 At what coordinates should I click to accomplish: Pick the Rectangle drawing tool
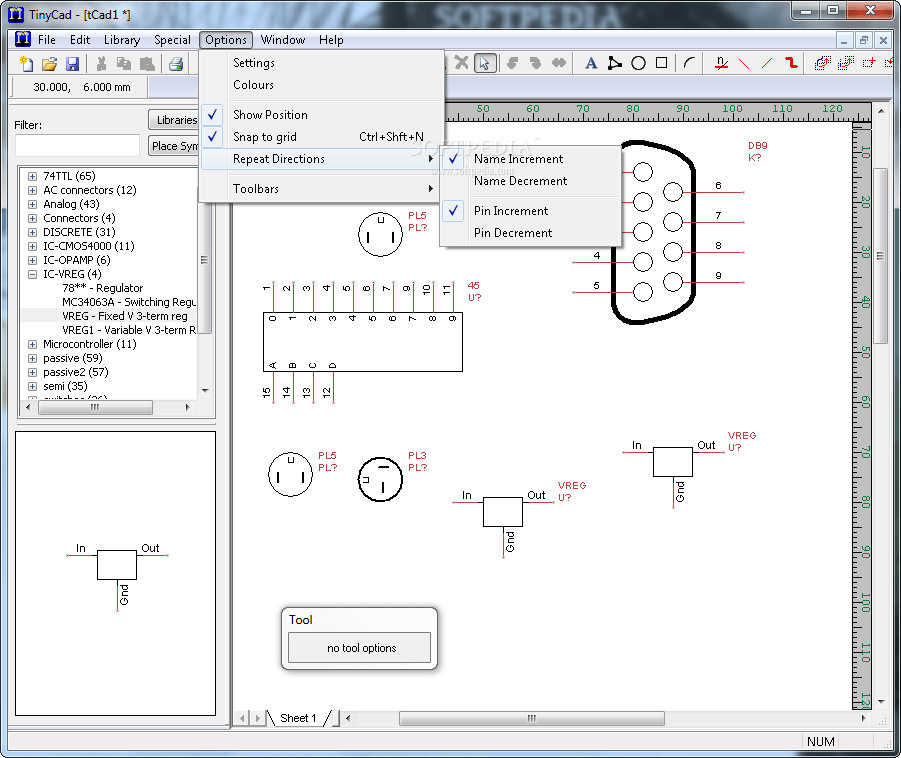click(662, 62)
